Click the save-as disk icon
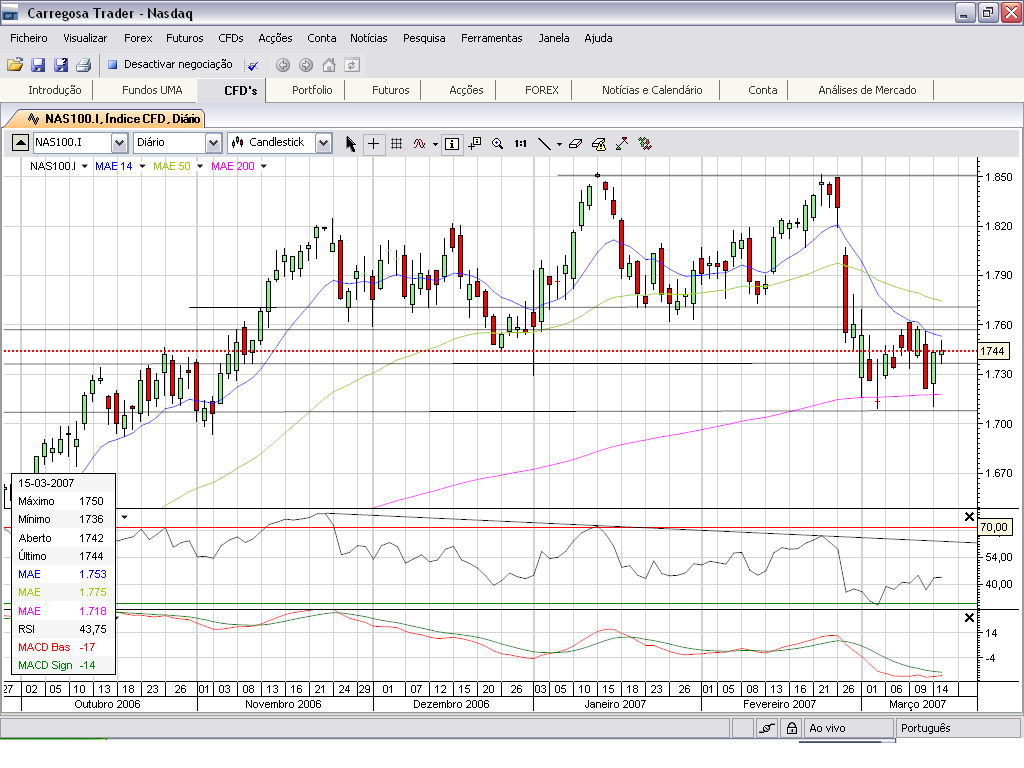This screenshot has width=1024, height=768. (61, 65)
